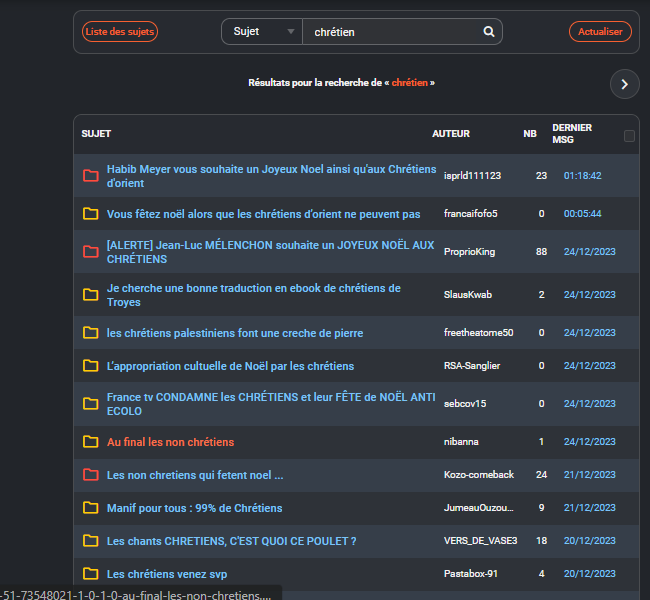This screenshot has width=650, height=600.
Task: Go to next results page arrow
Action: point(624,84)
